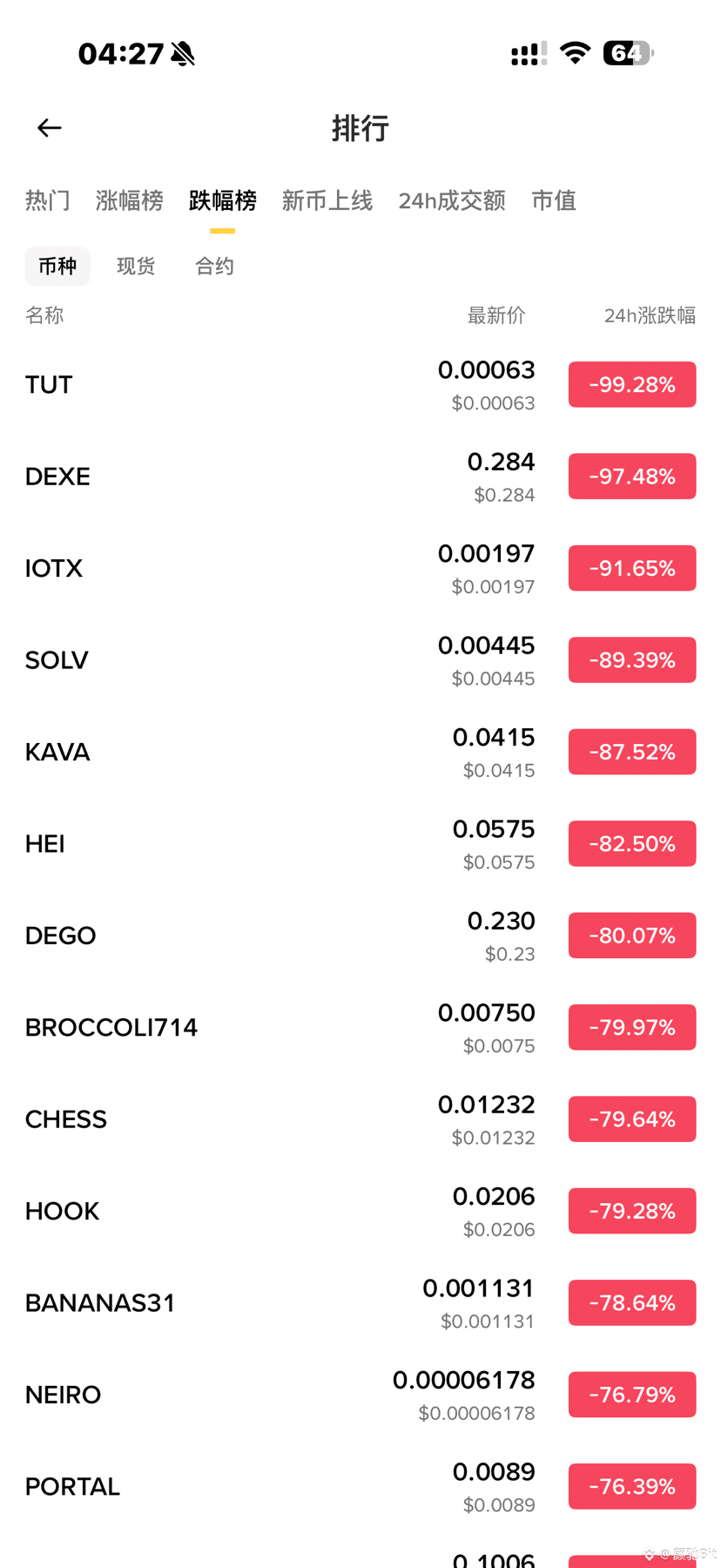This screenshot has height=1568, width=721.
Task: Tap the battery indicator icon
Action: [628, 53]
